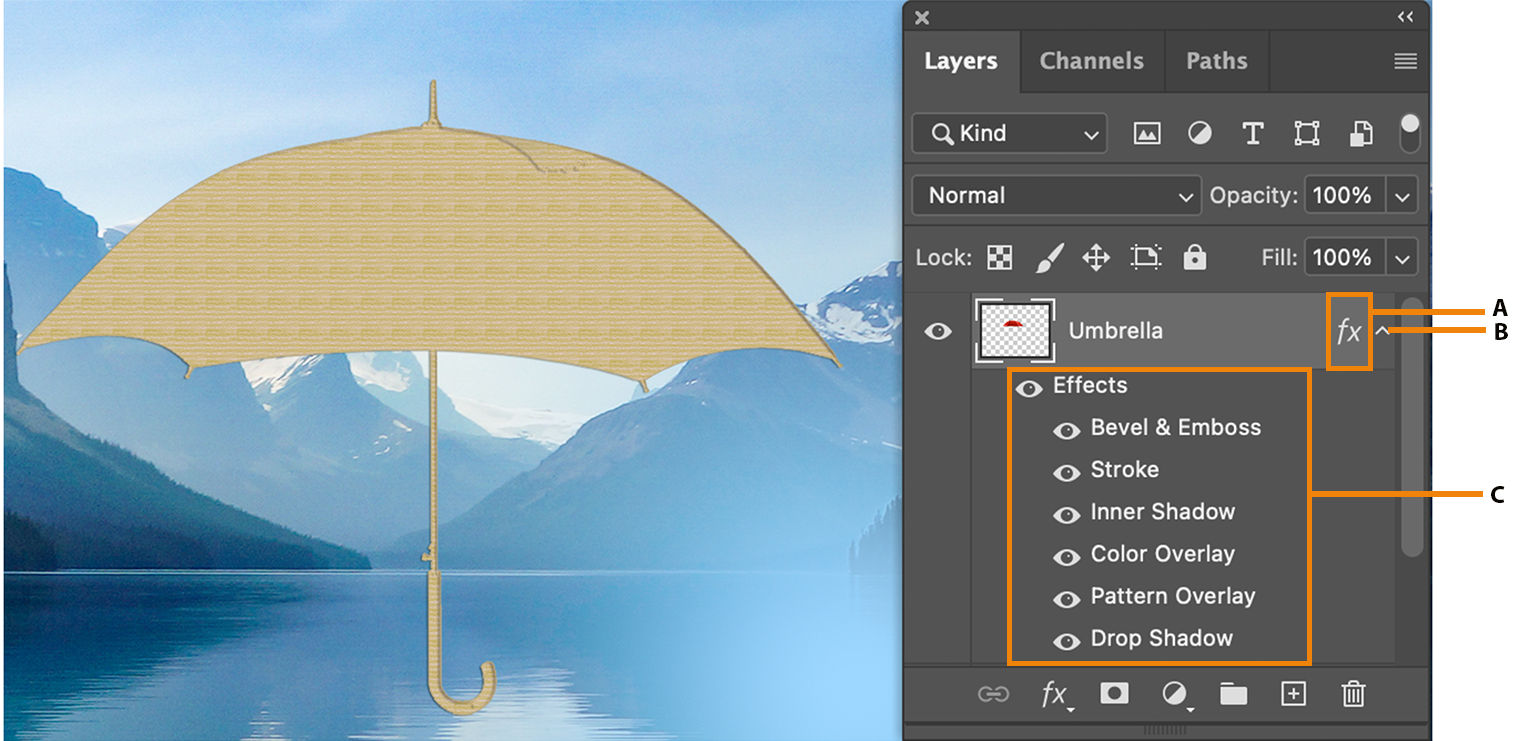This screenshot has width=1515, height=741.
Task: Toggle visibility of Bevel & Emboss effect
Action: tap(1067, 431)
